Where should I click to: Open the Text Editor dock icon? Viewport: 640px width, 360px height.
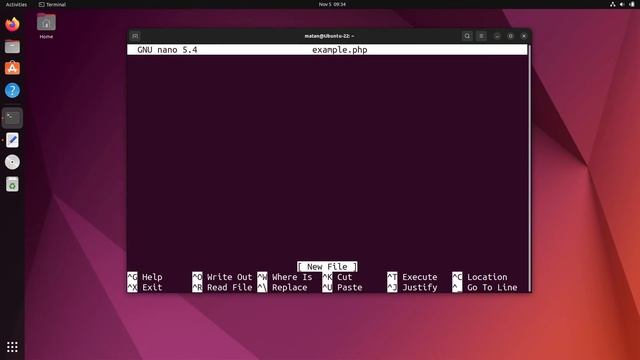(12, 140)
